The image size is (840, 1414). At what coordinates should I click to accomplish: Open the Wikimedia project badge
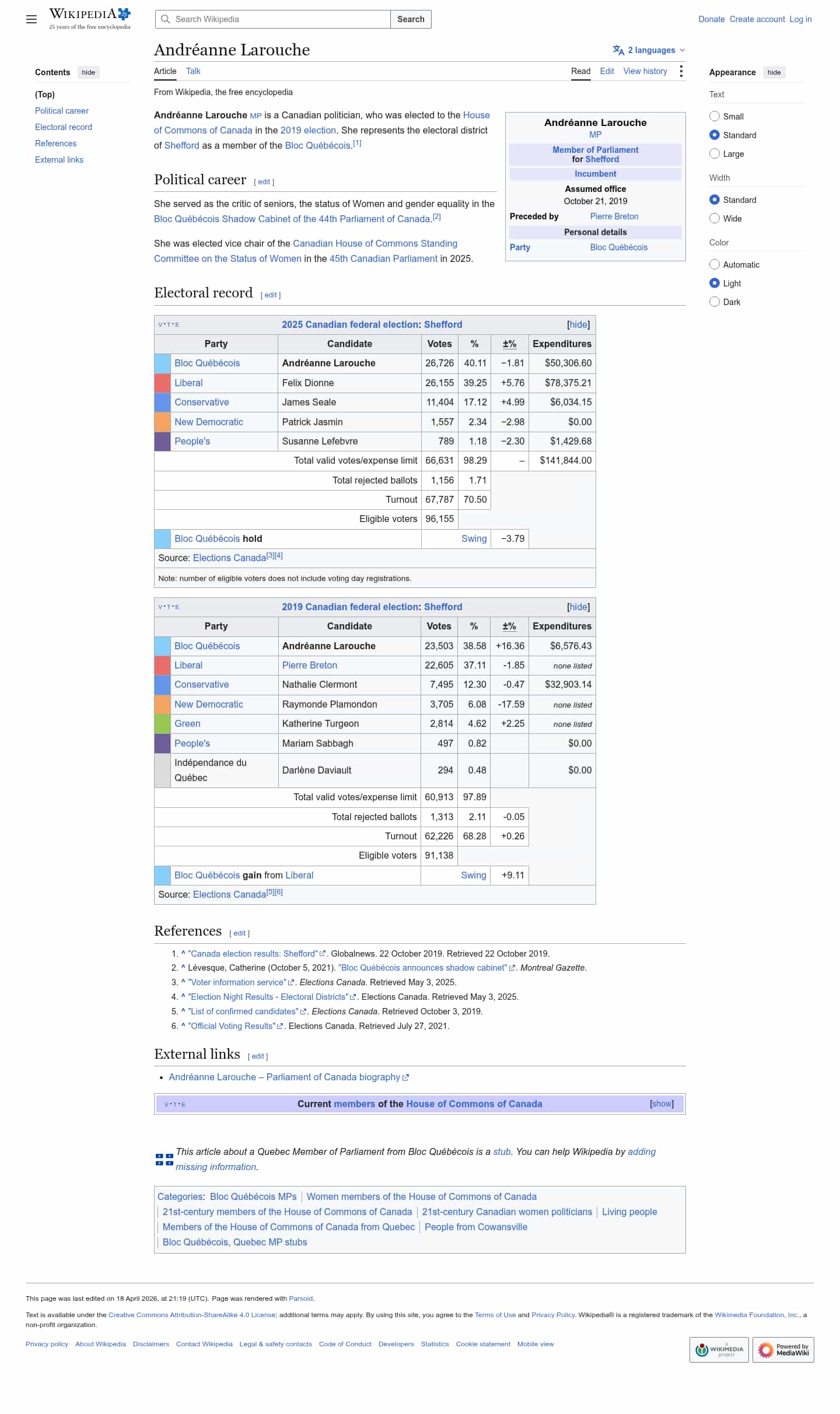(719, 1350)
